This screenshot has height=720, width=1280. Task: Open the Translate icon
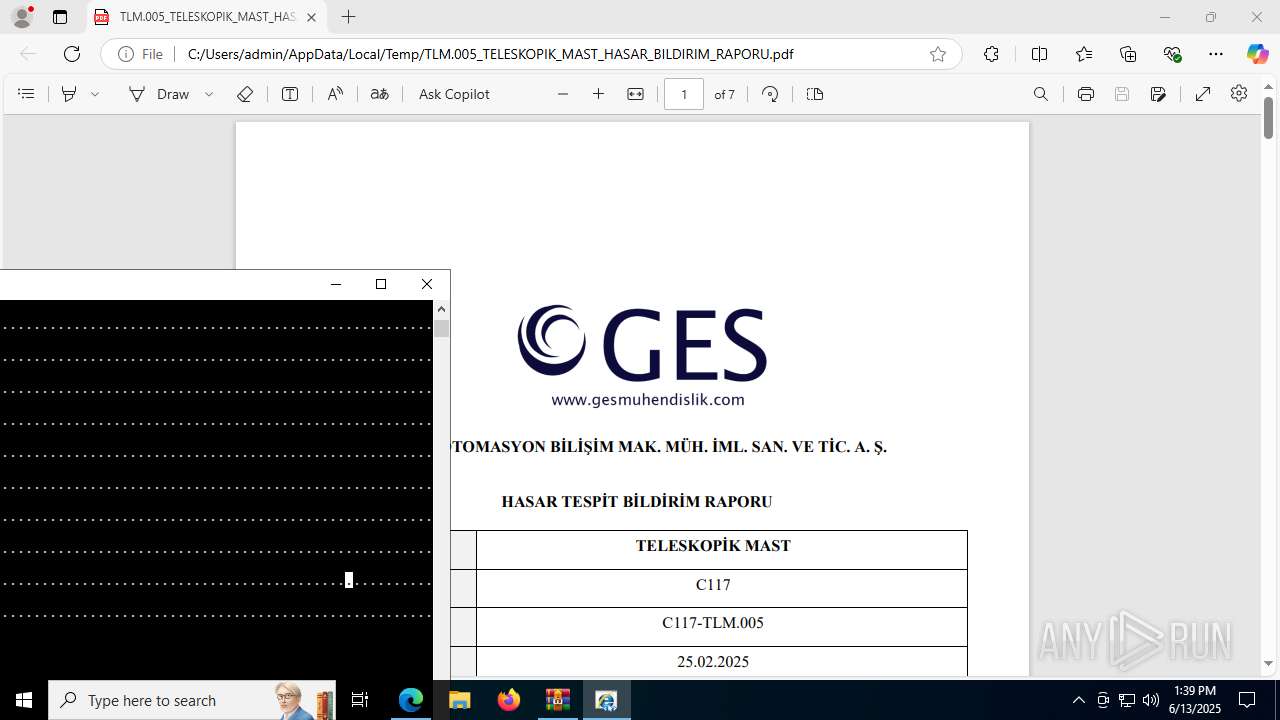click(379, 94)
